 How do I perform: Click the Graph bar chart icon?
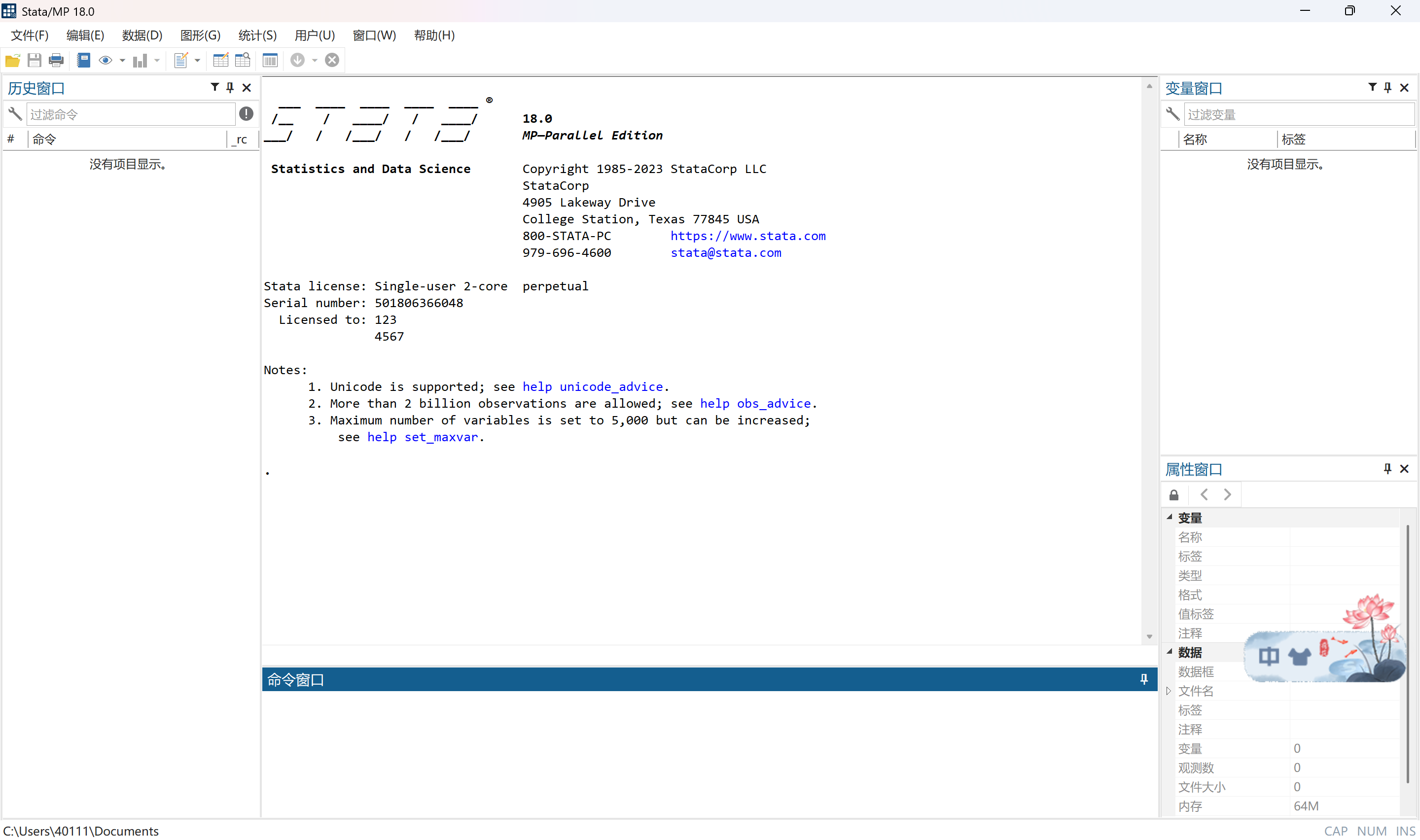coord(140,60)
